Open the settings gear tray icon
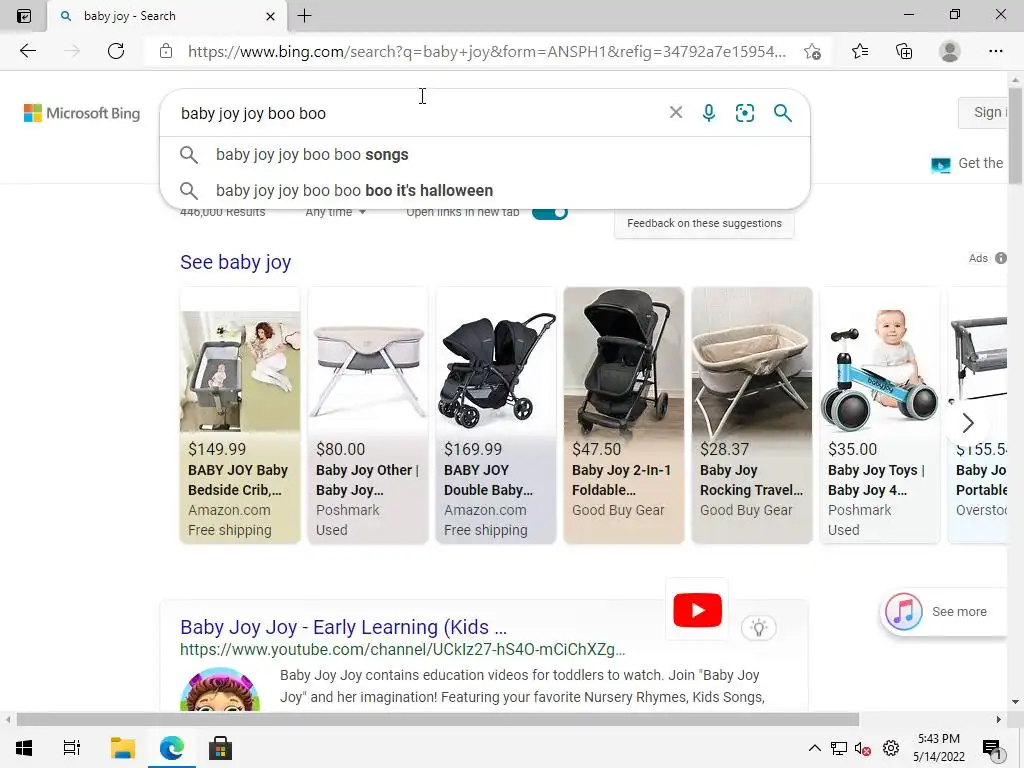 (891, 748)
